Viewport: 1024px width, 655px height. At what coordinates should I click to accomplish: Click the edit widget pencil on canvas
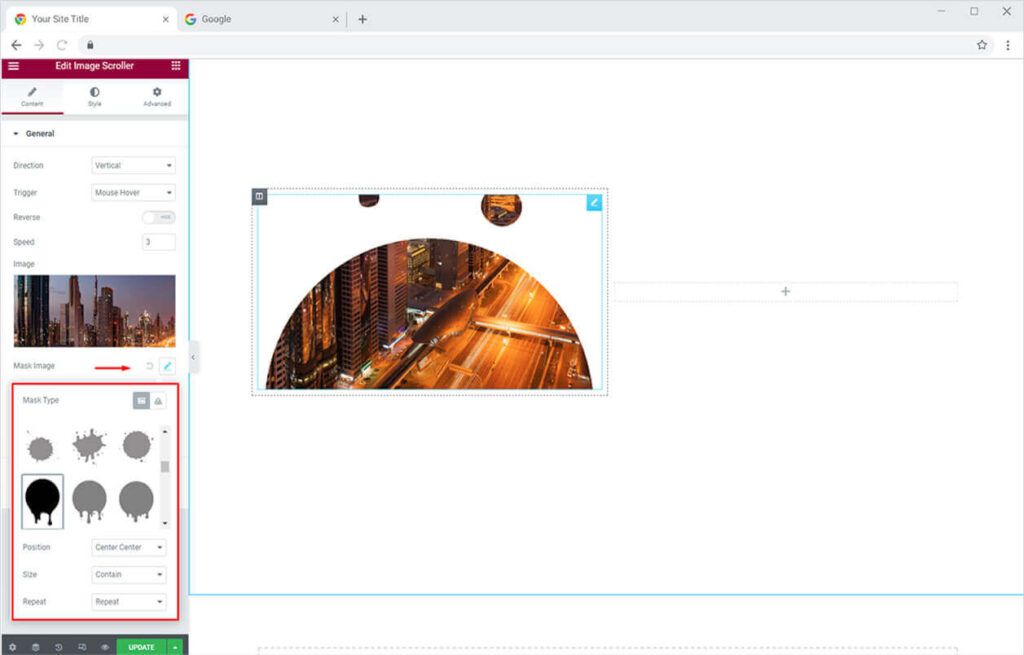tap(594, 202)
